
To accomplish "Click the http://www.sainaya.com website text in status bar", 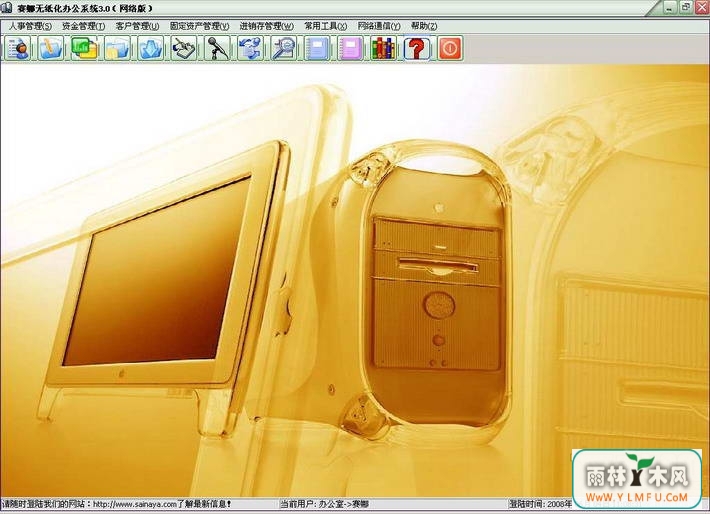I will coord(135,504).
